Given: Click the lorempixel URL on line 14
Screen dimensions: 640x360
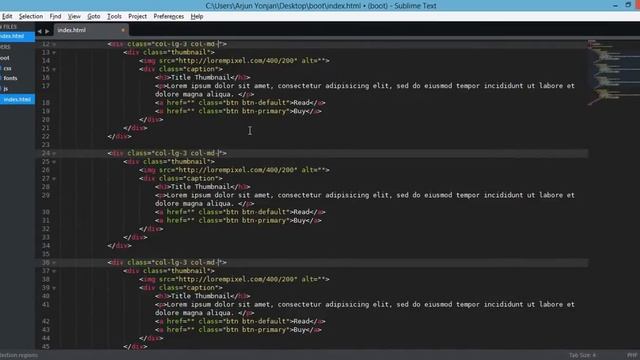Looking at the screenshot, I should (238, 60).
